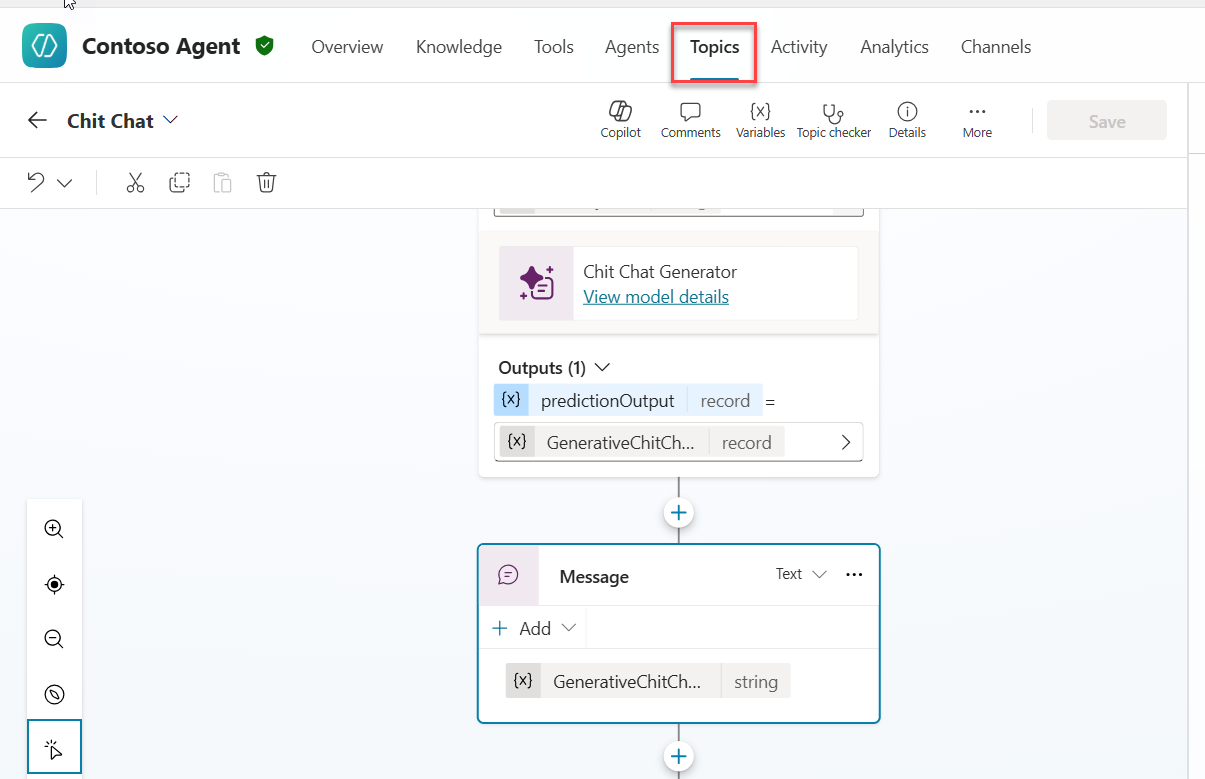1205x779 pixels.
Task: Click the Cut scissors icon
Action: coord(135,183)
